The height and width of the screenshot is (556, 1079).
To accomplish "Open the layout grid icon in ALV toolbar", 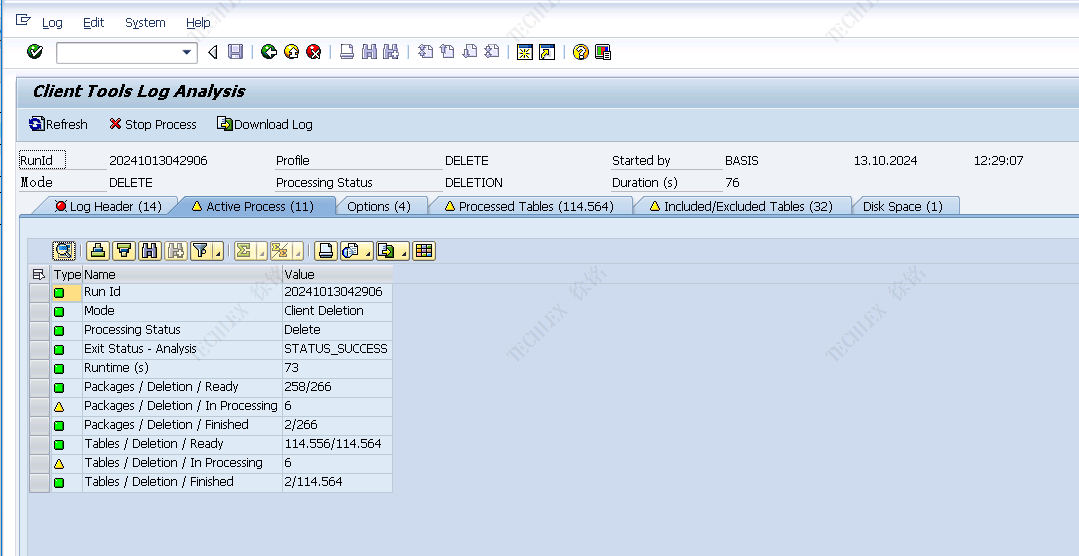I will tap(424, 251).
